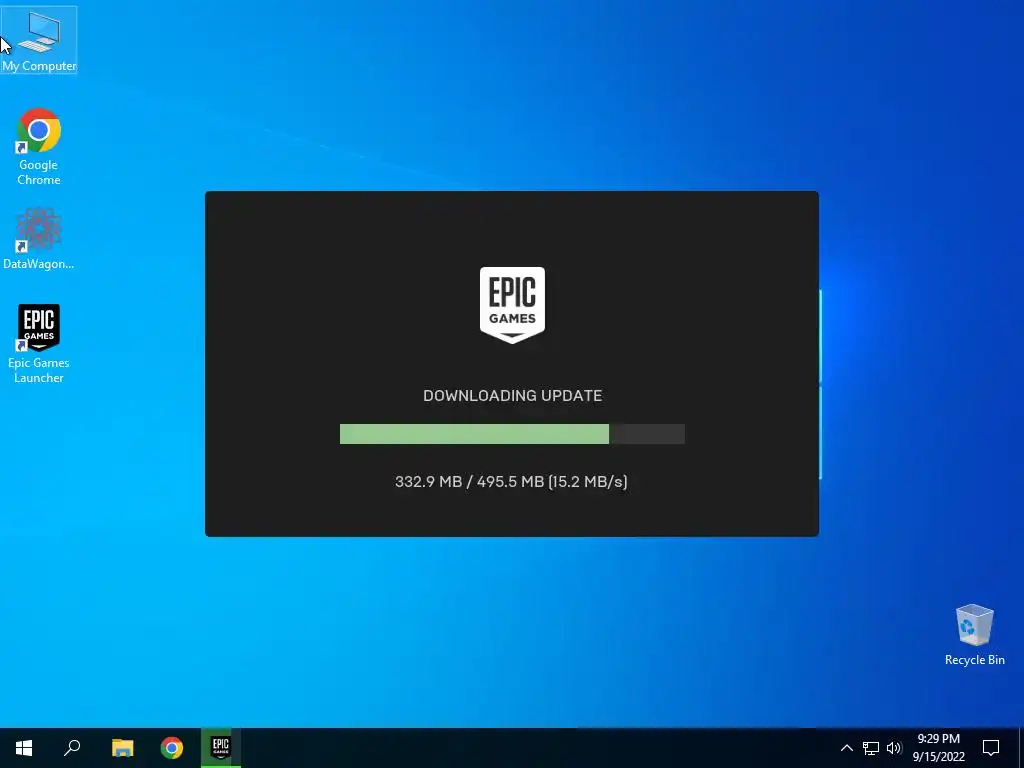Open the notification center icon

point(991,748)
